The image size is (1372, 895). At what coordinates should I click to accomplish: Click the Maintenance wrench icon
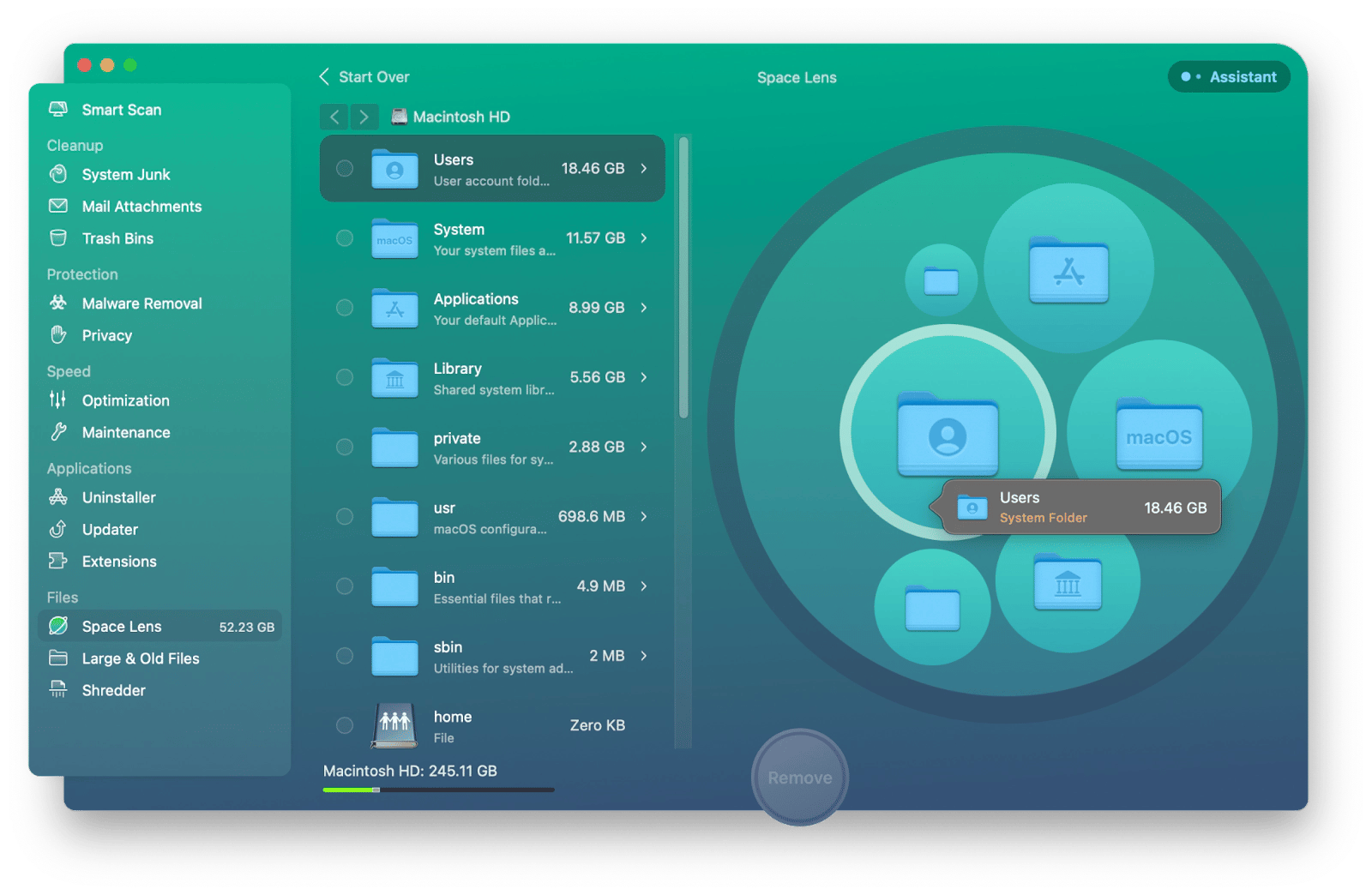pyautogui.click(x=58, y=431)
